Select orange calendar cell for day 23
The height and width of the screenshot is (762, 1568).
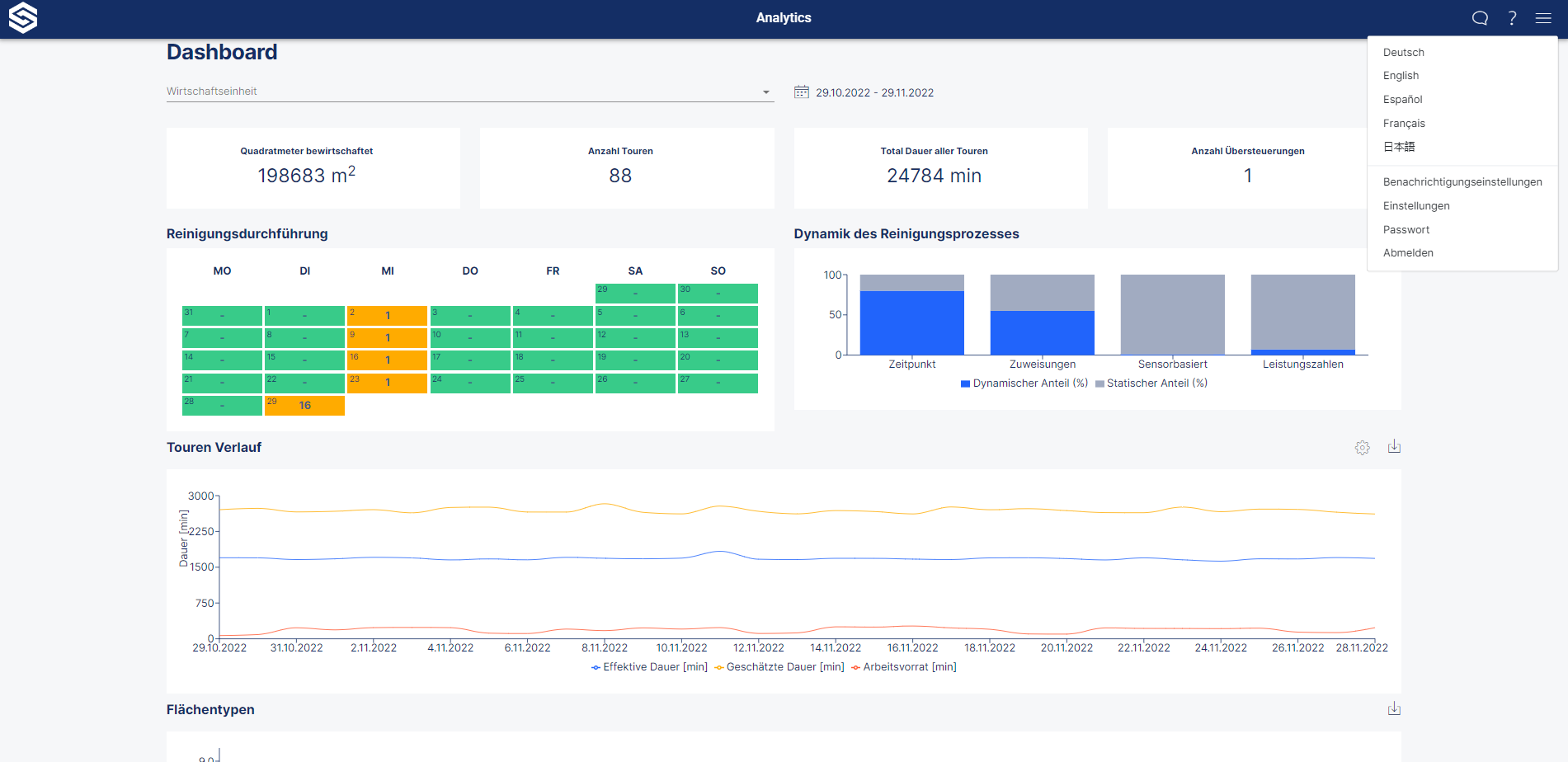388,383
